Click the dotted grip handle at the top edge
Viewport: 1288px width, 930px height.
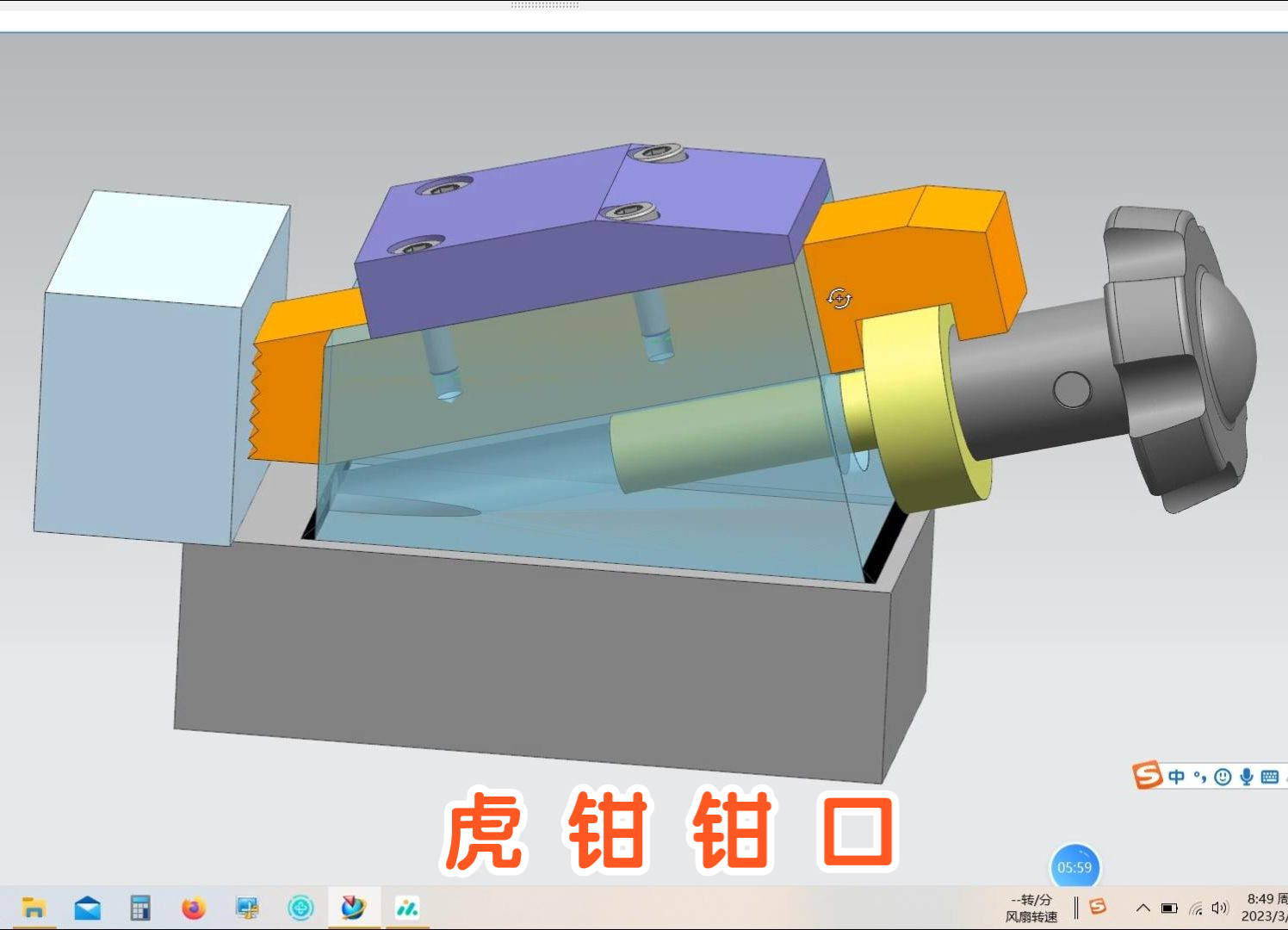[x=545, y=4]
